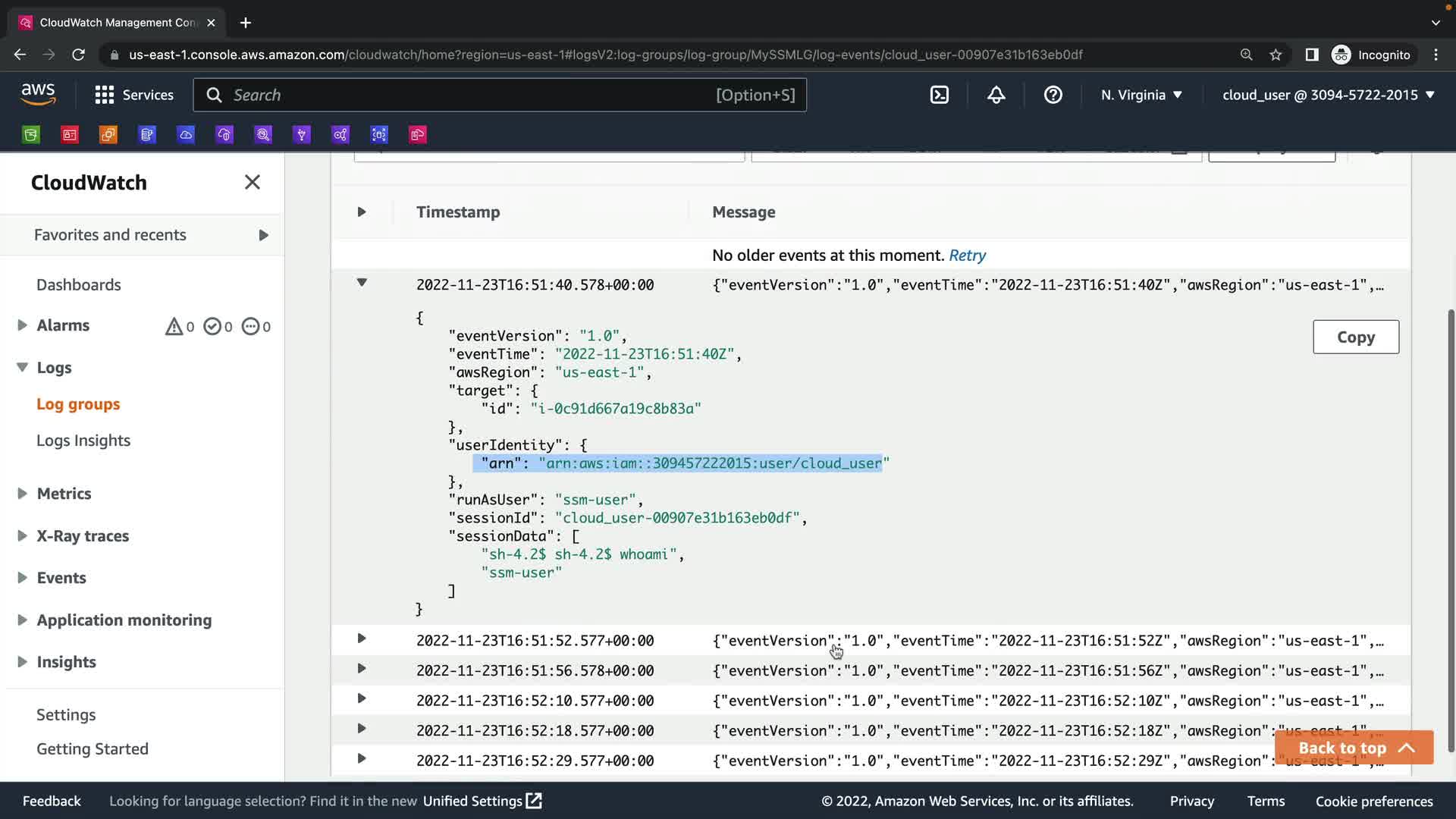Image resolution: width=1456 pixels, height=819 pixels.
Task: Open the S3 favorite shortcut icon
Action: click(31, 135)
